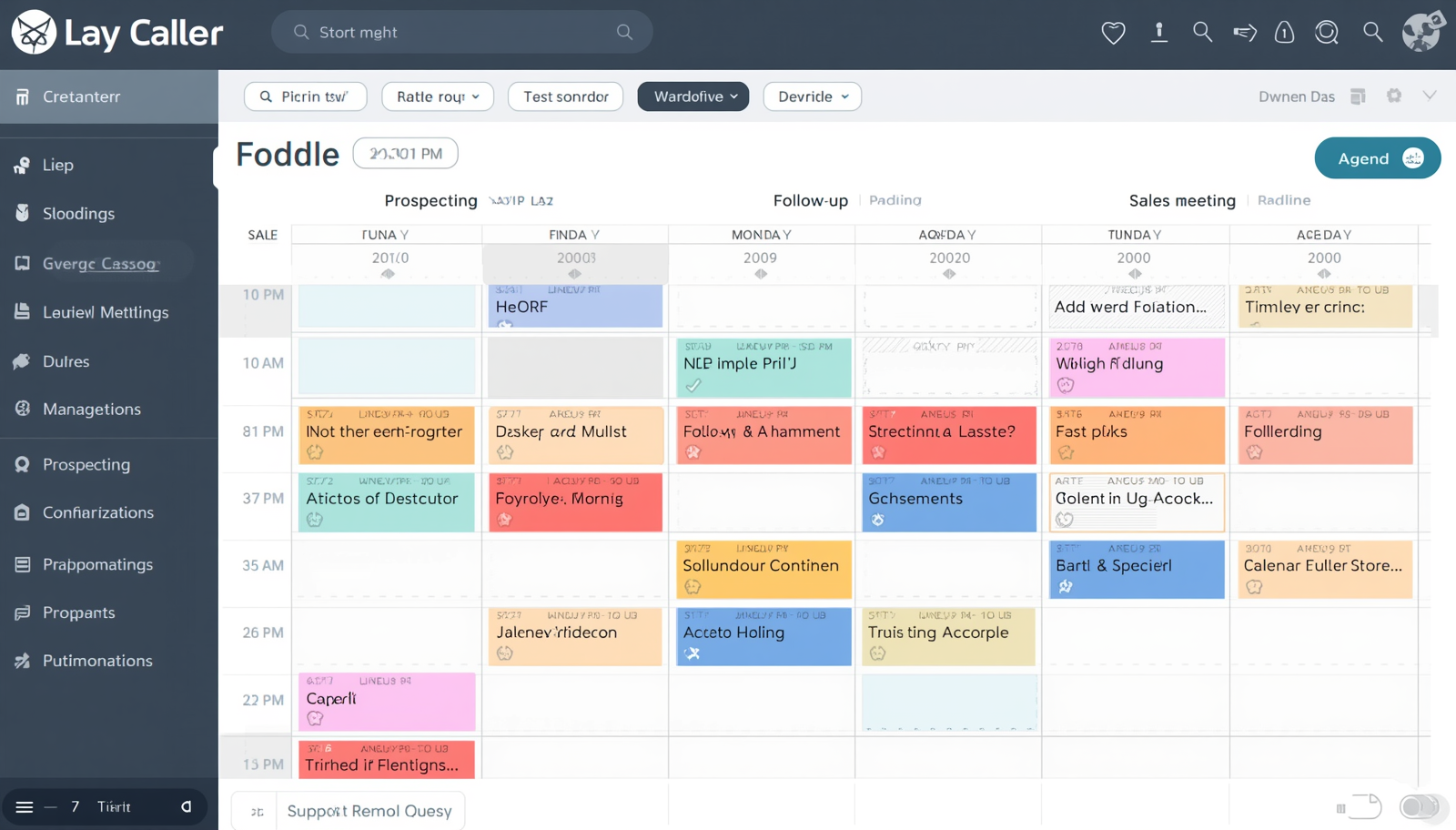Select Sloodings in the sidebar menu
1456x830 pixels.
pos(78,213)
